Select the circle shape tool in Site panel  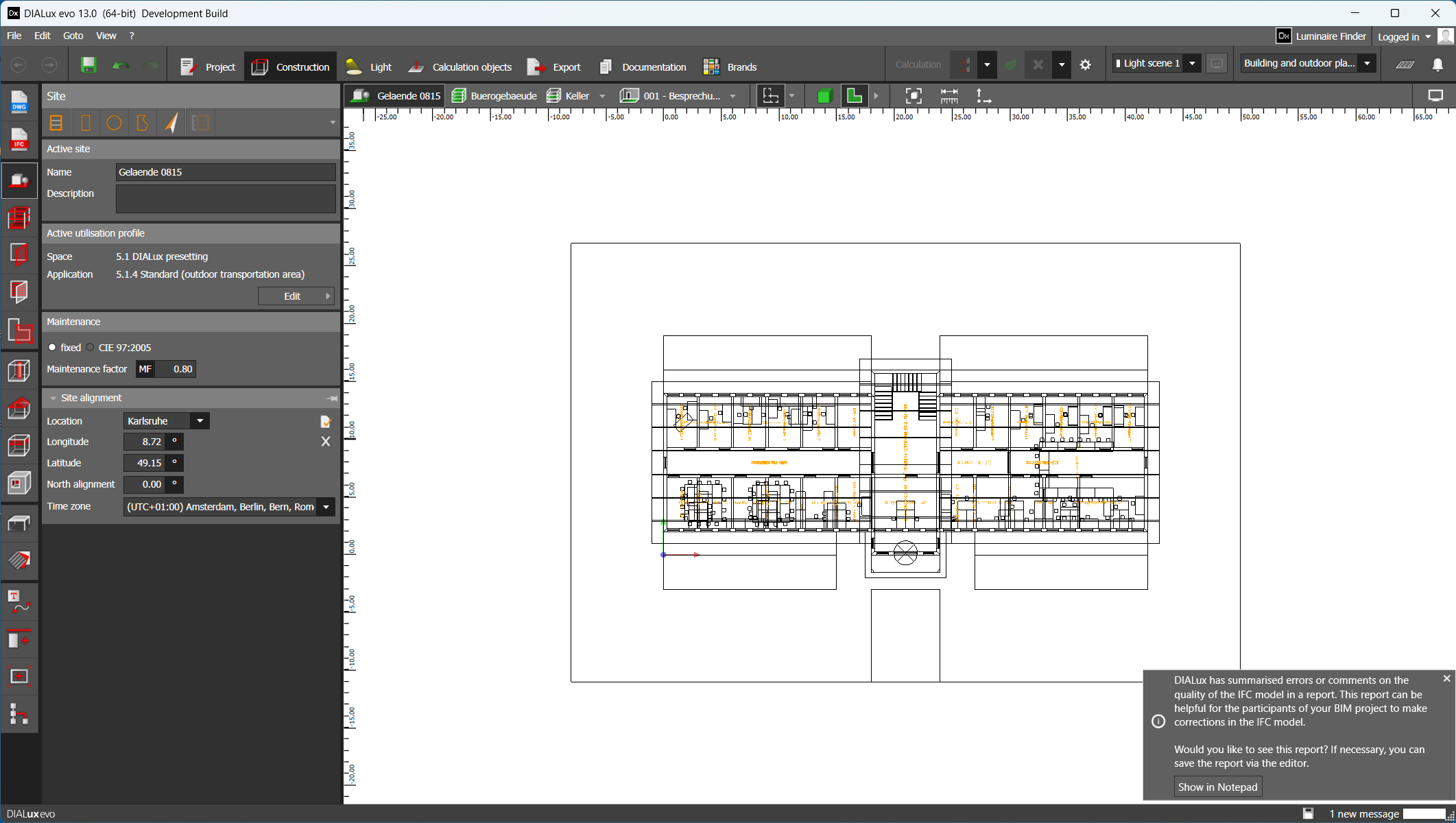tap(114, 123)
